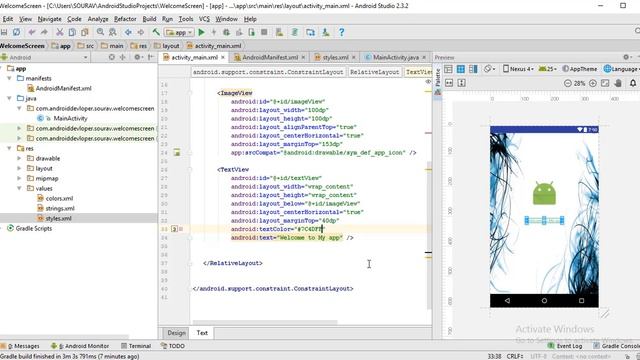Open orientation dropdown in preview toolbar

[x=489, y=69]
